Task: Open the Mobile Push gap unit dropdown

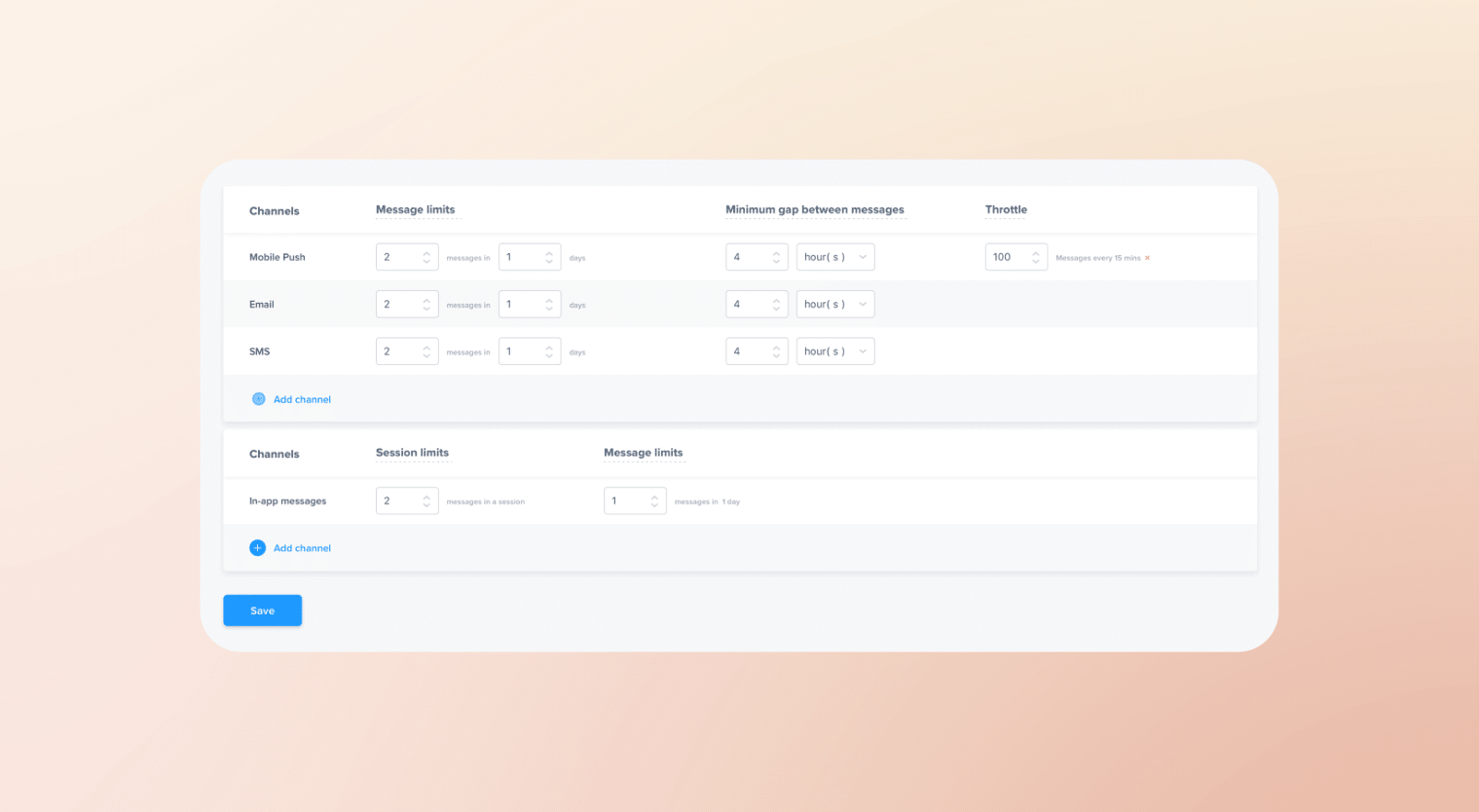Action: click(x=834, y=257)
